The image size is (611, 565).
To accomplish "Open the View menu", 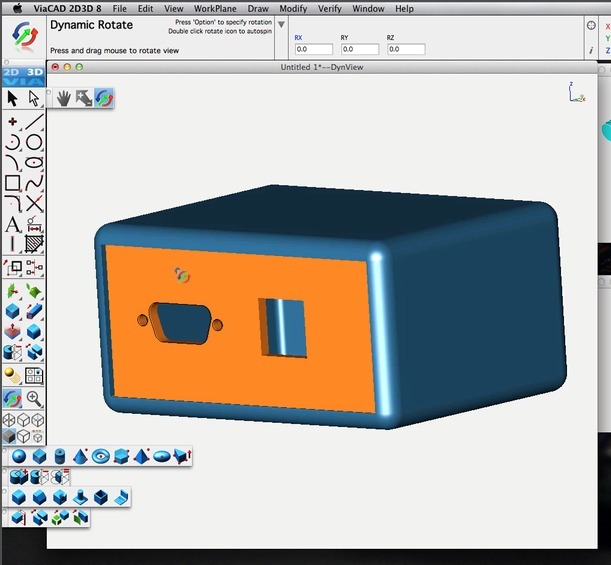I will point(173,8).
